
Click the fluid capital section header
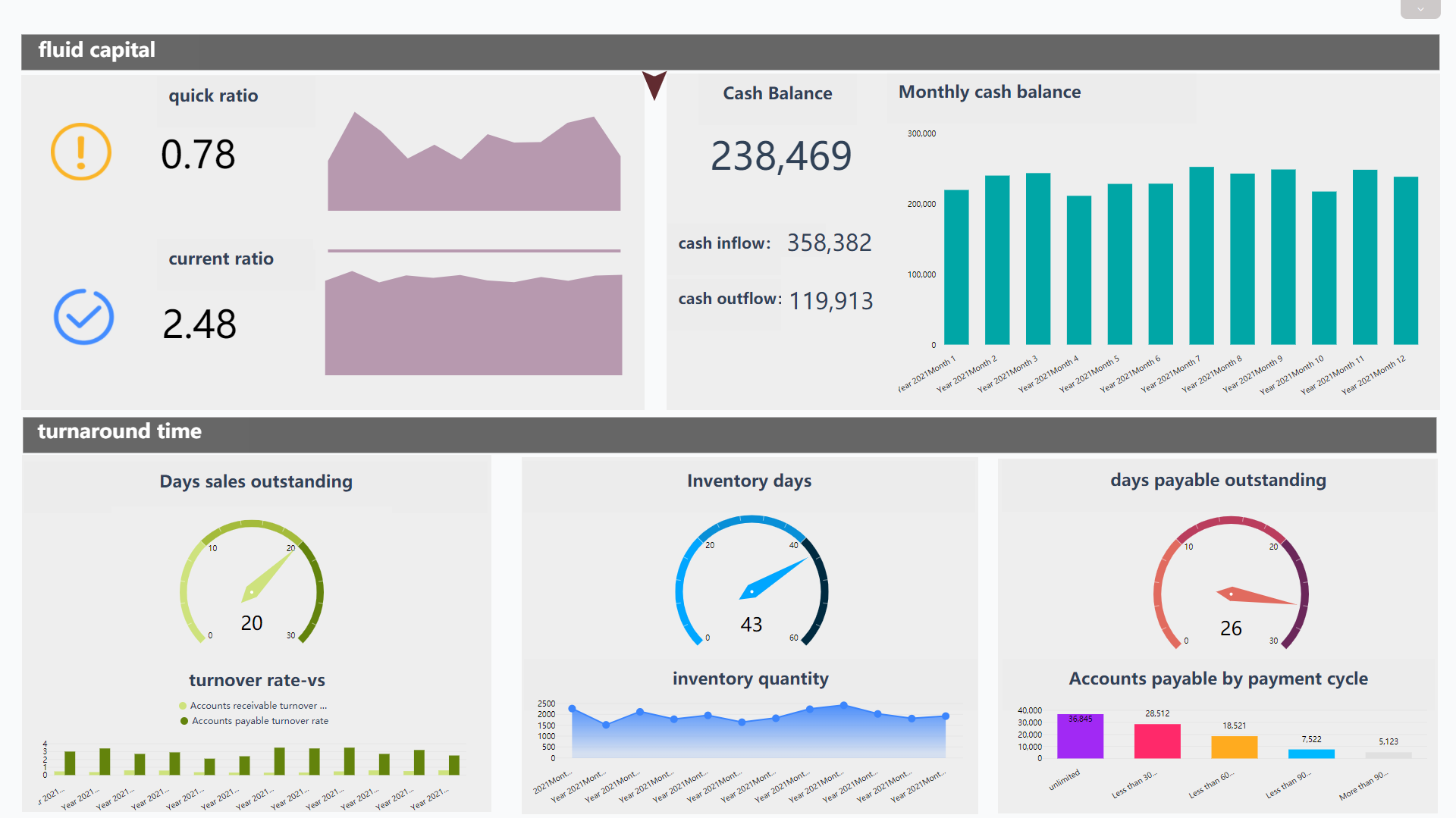730,51
